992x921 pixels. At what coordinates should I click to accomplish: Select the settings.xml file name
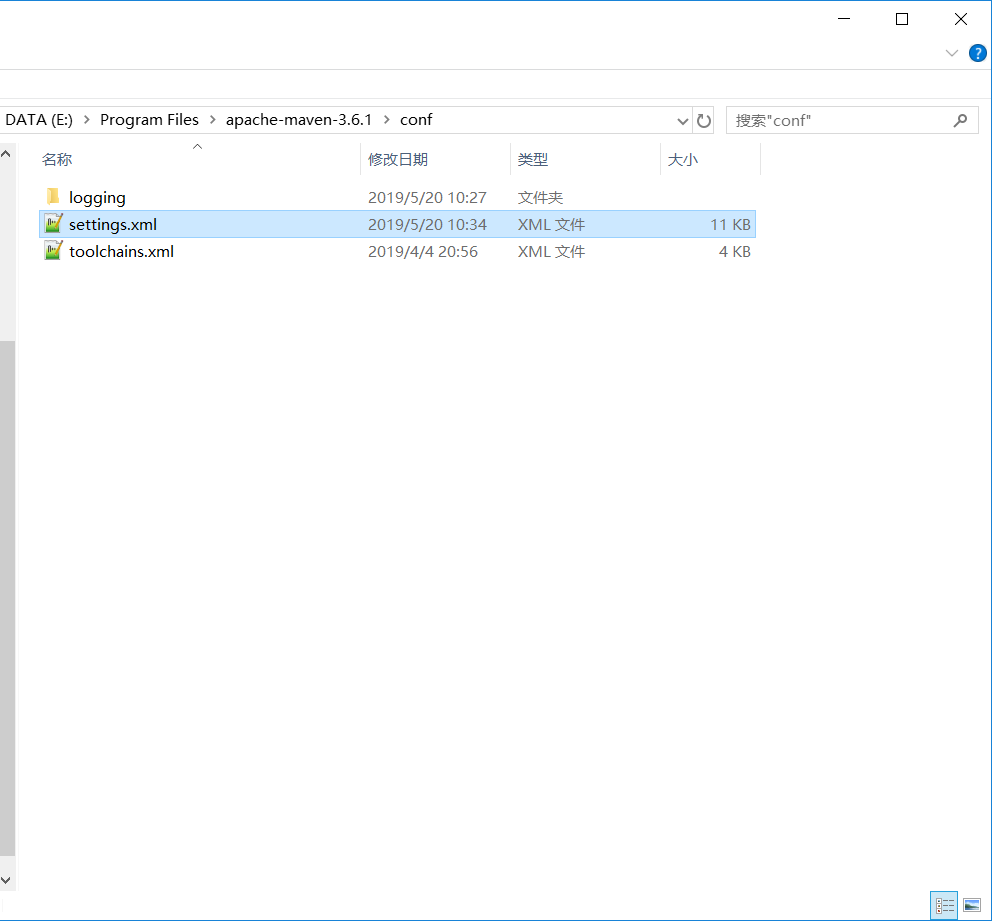113,225
